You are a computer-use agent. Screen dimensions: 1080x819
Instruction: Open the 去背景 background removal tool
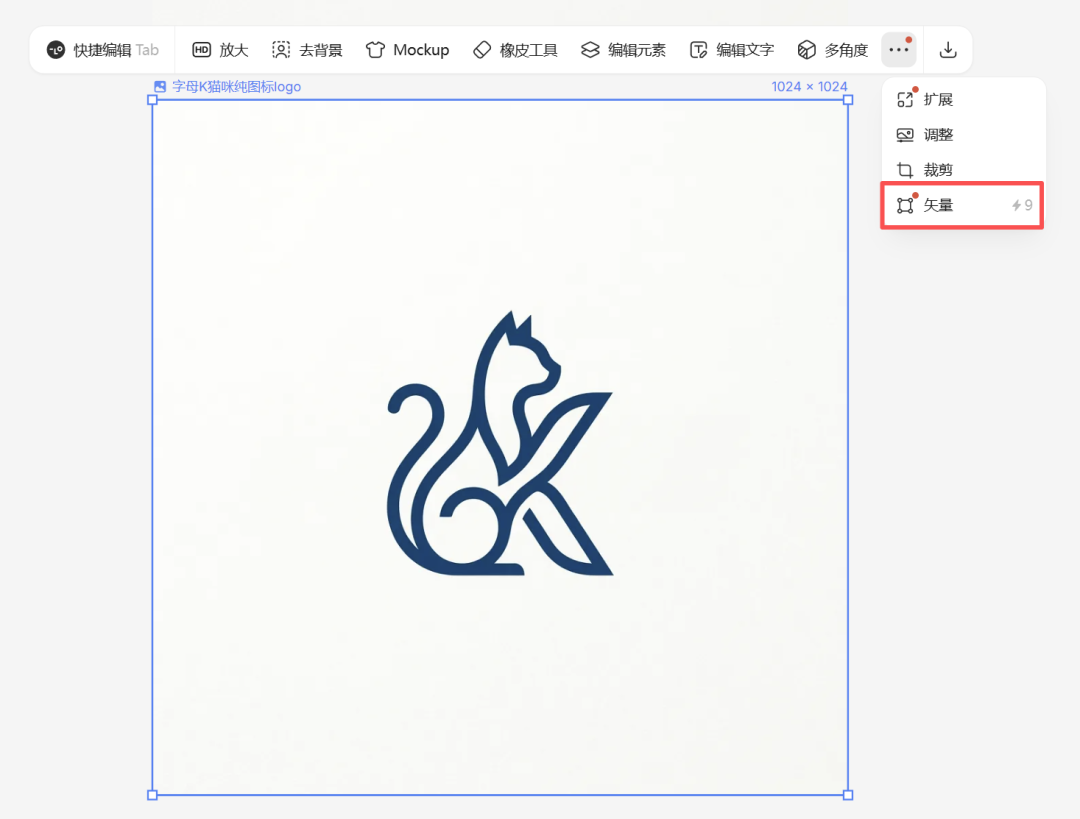(307, 49)
